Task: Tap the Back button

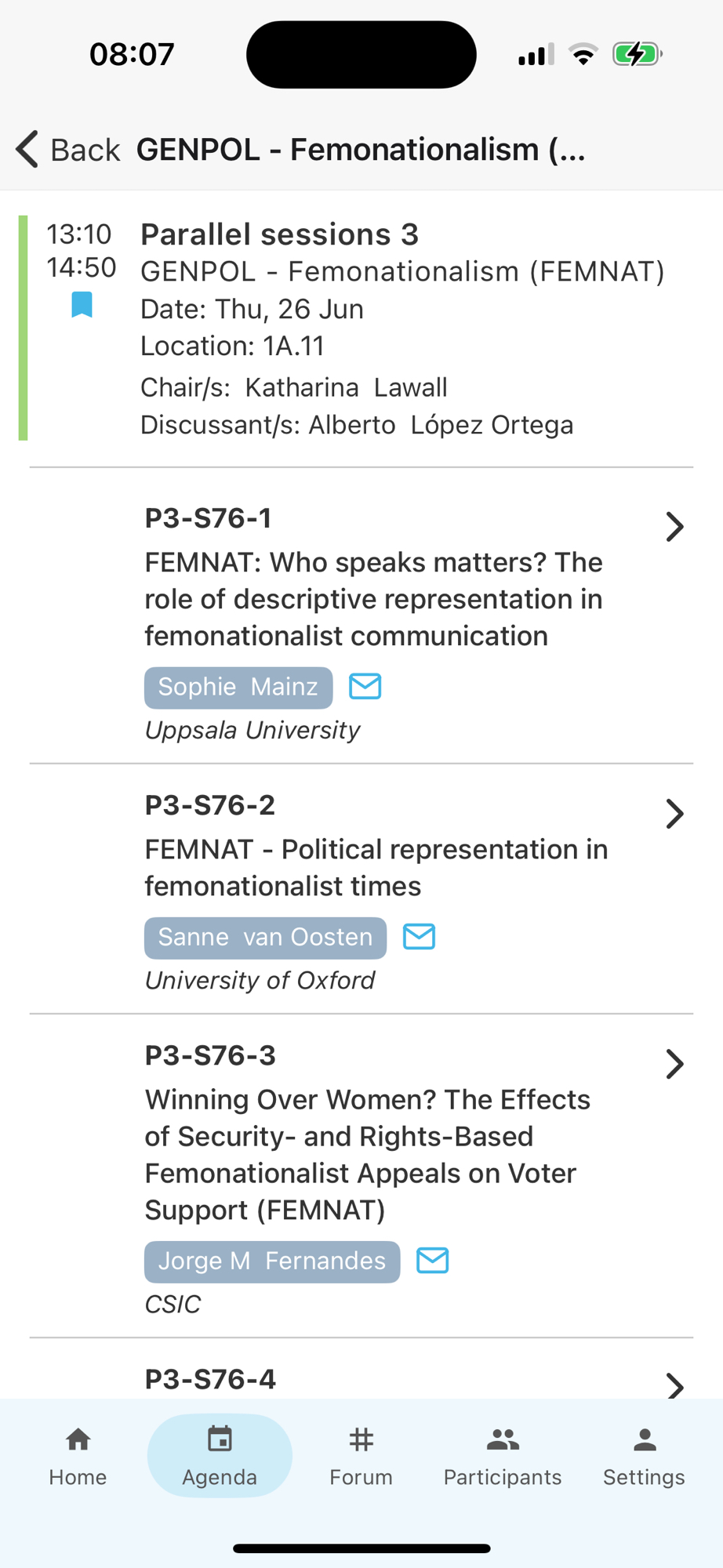Action: (x=68, y=149)
